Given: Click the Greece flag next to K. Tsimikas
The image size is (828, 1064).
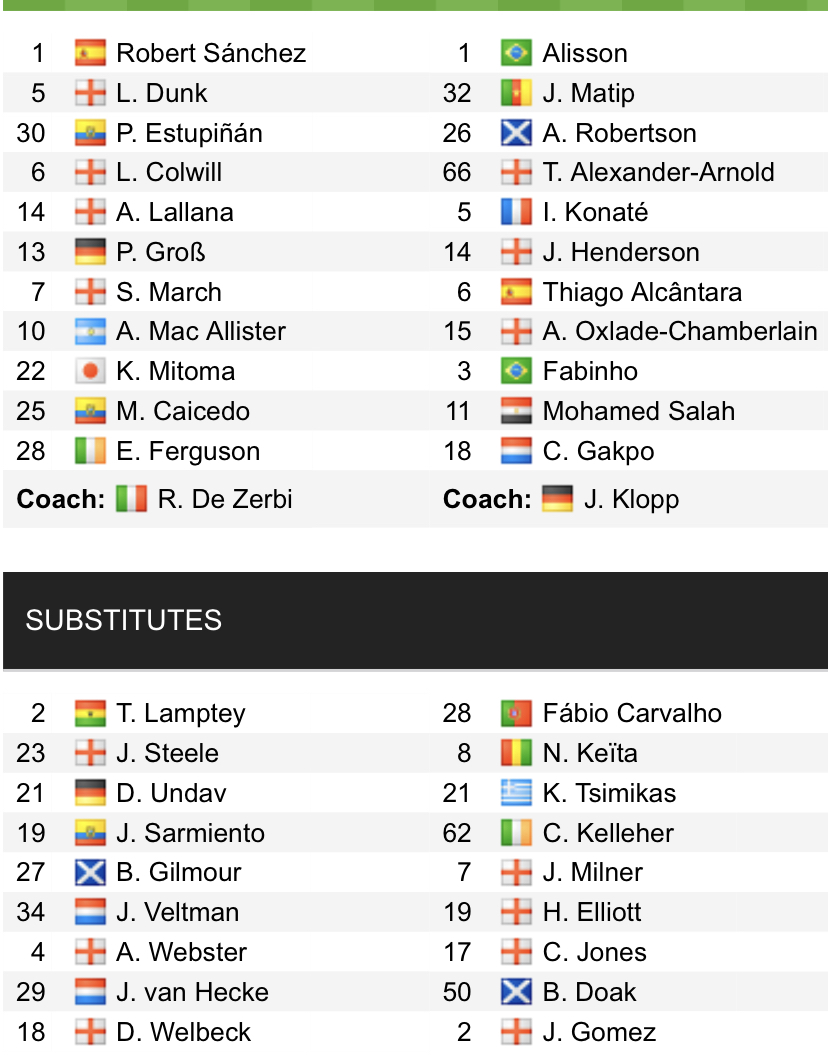Looking at the screenshot, I should [x=516, y=793].
